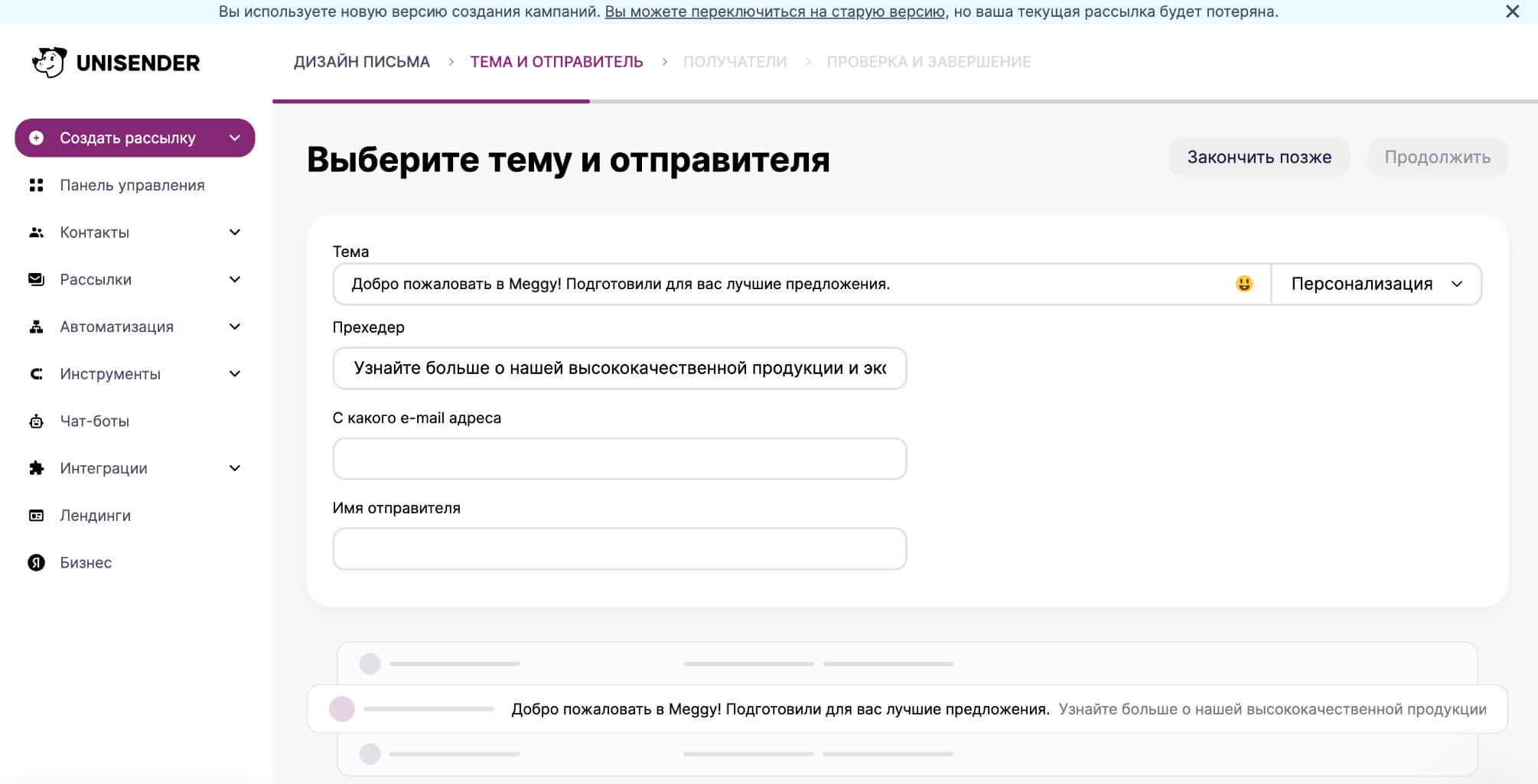The width and height of the screenshot is (1538, 784).
Task: Expand the Автоматизация submenu chevron
Action: pos(235,327)
